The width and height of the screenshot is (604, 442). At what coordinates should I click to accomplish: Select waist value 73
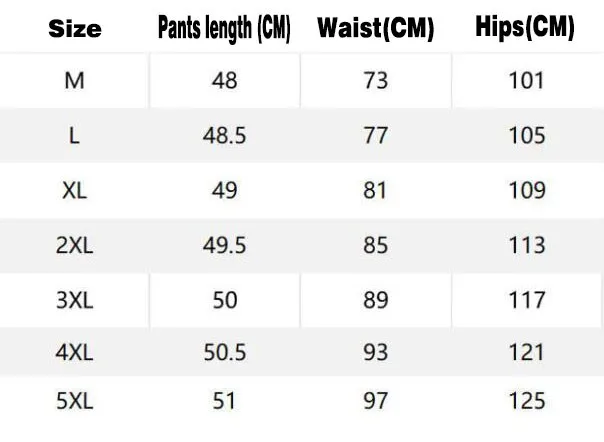tap(375, 80)
